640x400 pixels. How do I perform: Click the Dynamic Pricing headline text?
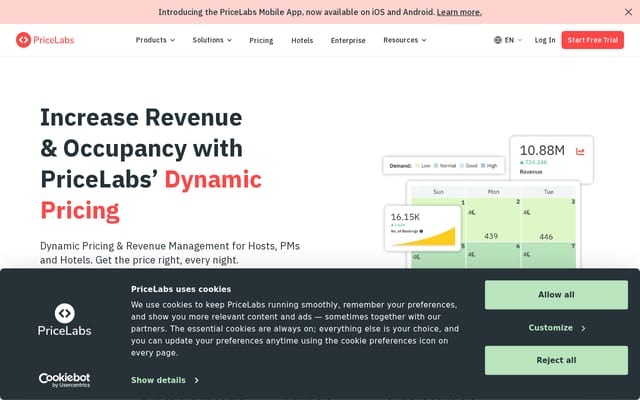pyautogui.click(x=151, y=195)
